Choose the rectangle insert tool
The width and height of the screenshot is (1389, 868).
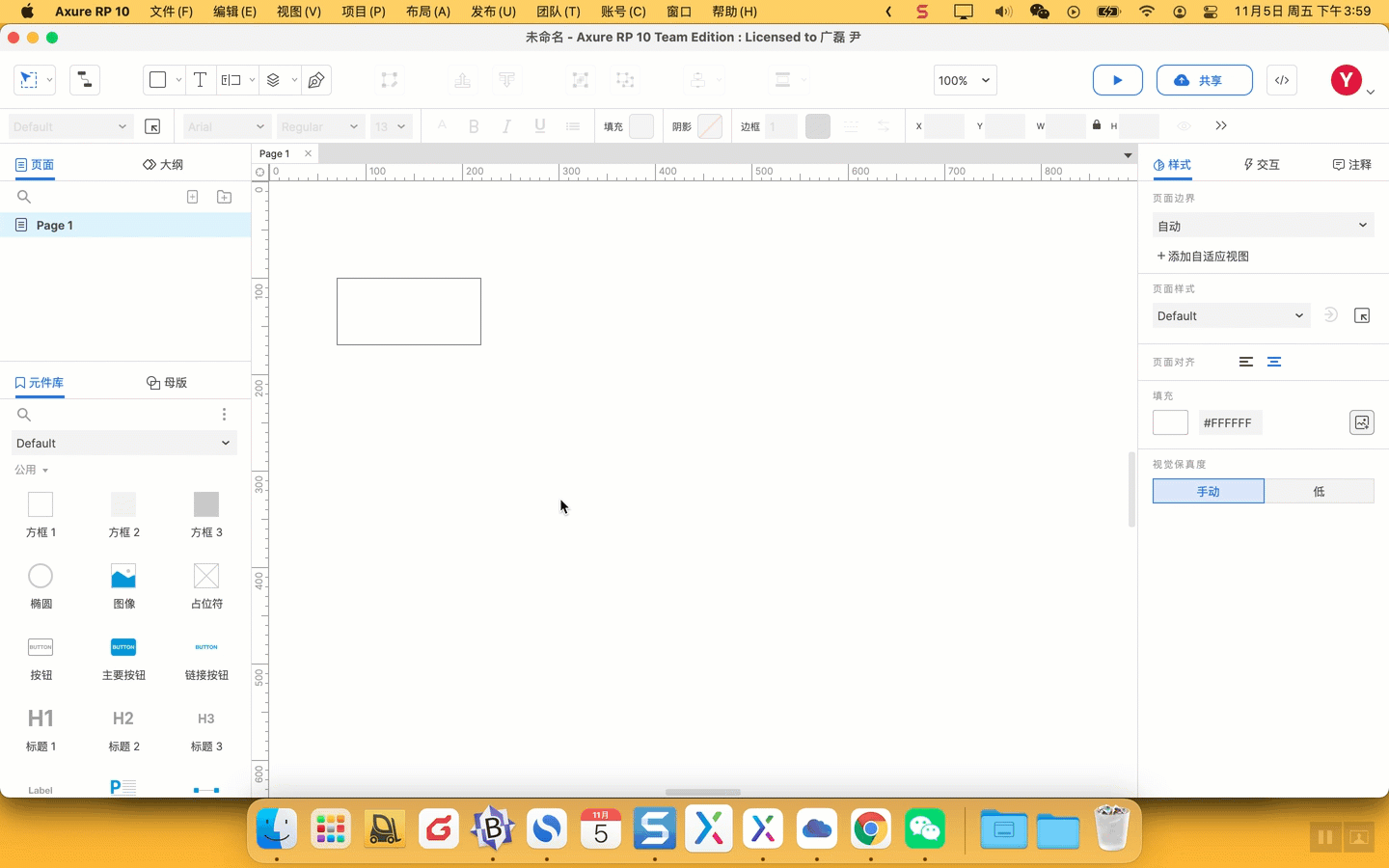[x=157, y=80]
